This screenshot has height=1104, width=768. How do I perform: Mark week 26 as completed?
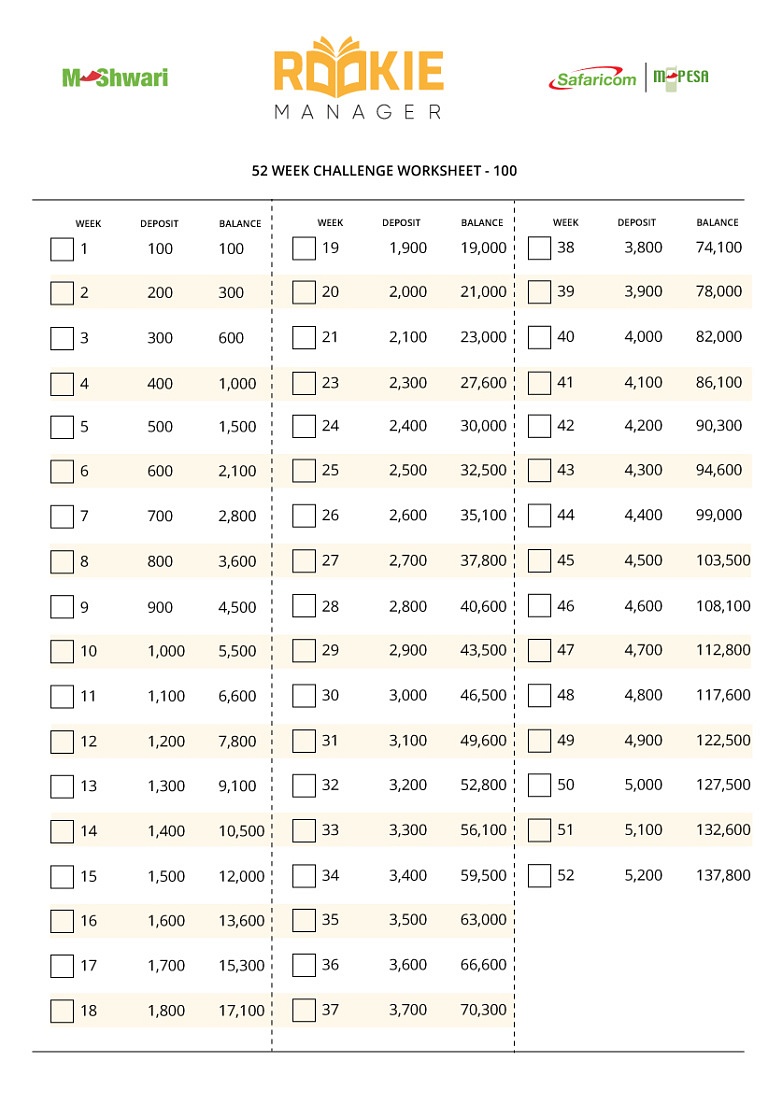tap(304, 515)
